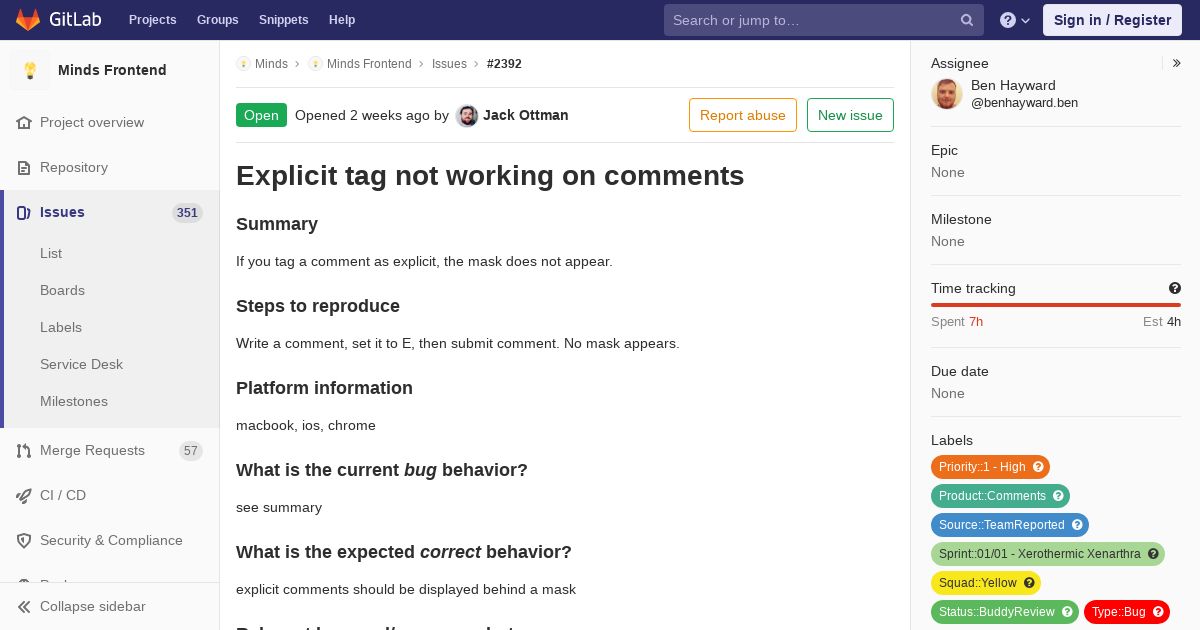Open Service Desk in the sidebar
This screenshot has height=630, width=1200.
(x=81, y=364)
